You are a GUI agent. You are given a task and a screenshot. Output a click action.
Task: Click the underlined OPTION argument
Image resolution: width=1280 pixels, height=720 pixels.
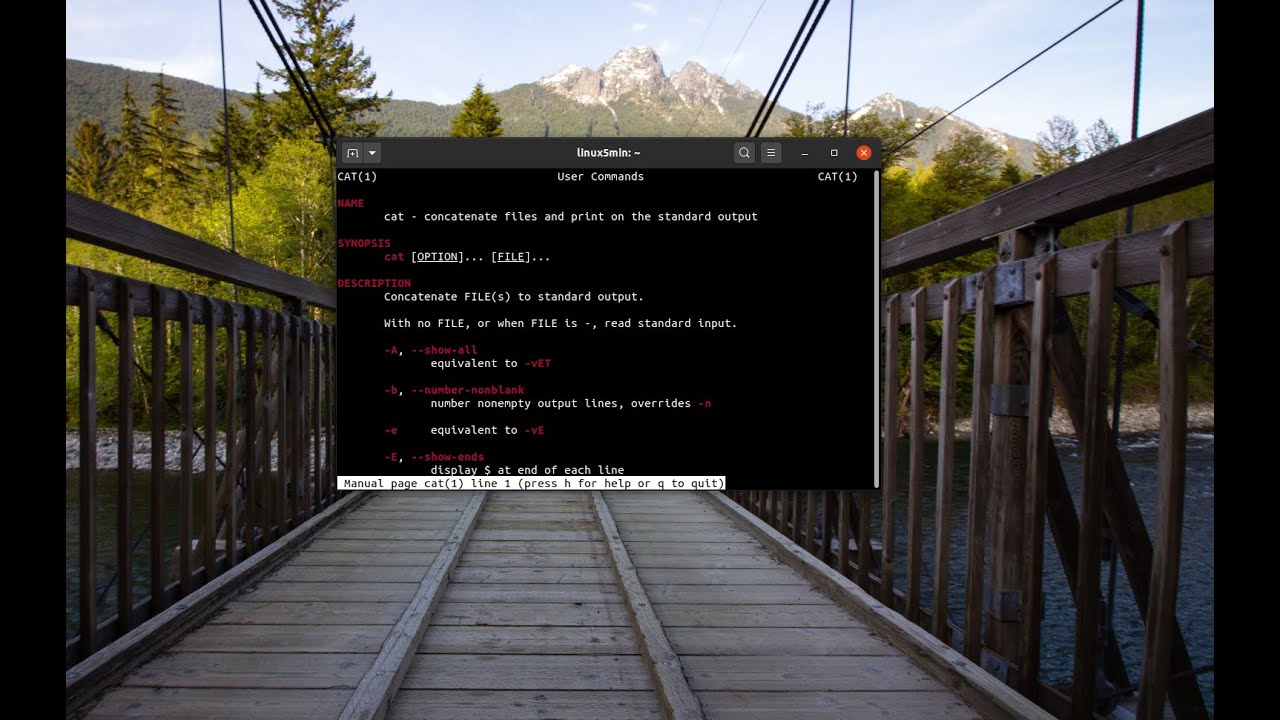[x=437, y=257]
